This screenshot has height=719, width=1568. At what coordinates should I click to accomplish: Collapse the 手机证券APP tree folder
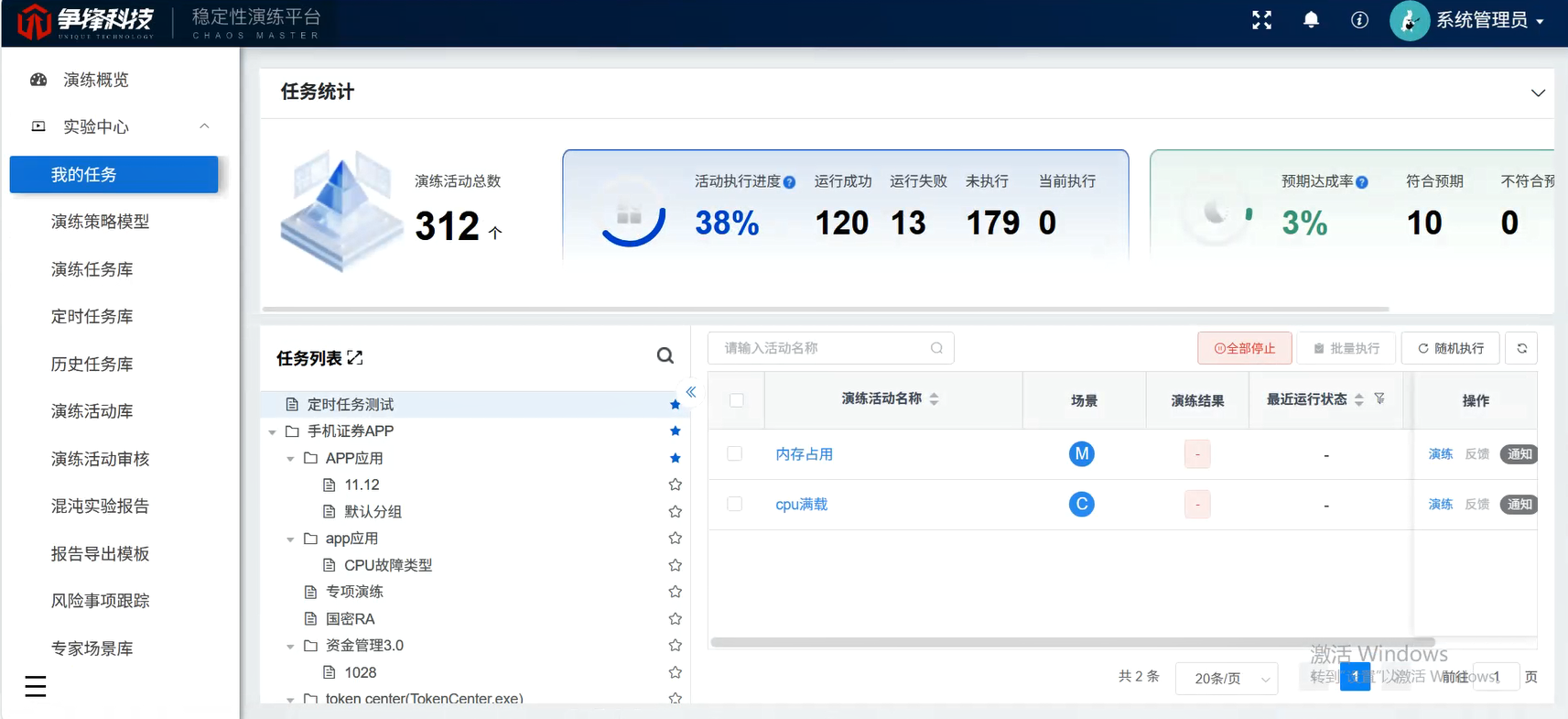coord(273,431)
